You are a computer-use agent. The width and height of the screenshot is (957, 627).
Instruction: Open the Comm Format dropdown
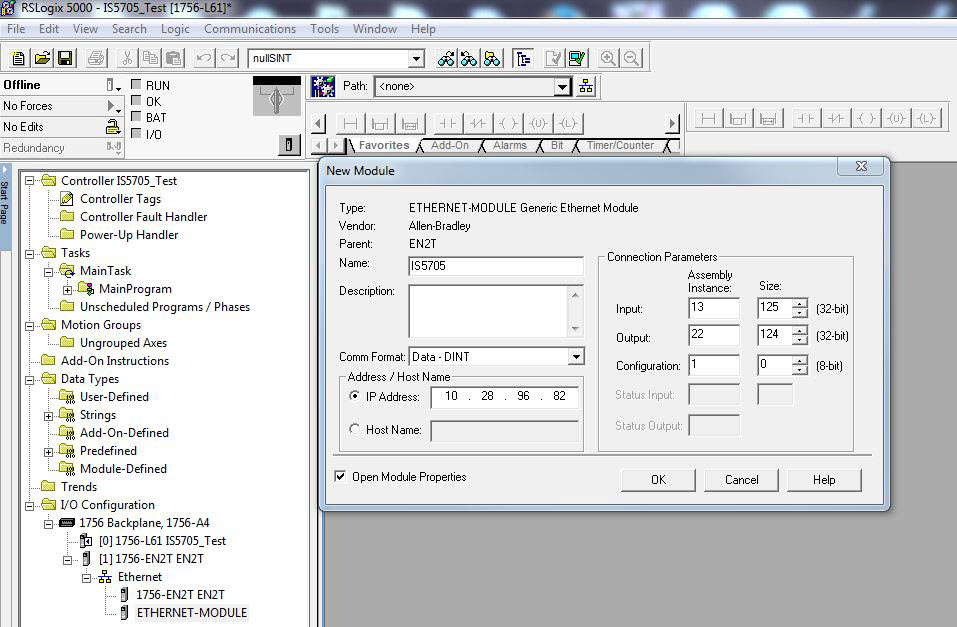tap(575, 357)
